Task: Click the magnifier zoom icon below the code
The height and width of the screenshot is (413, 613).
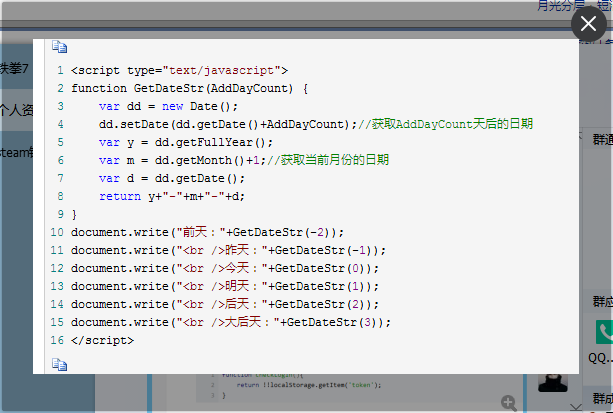Action: (x=509, y=403)
